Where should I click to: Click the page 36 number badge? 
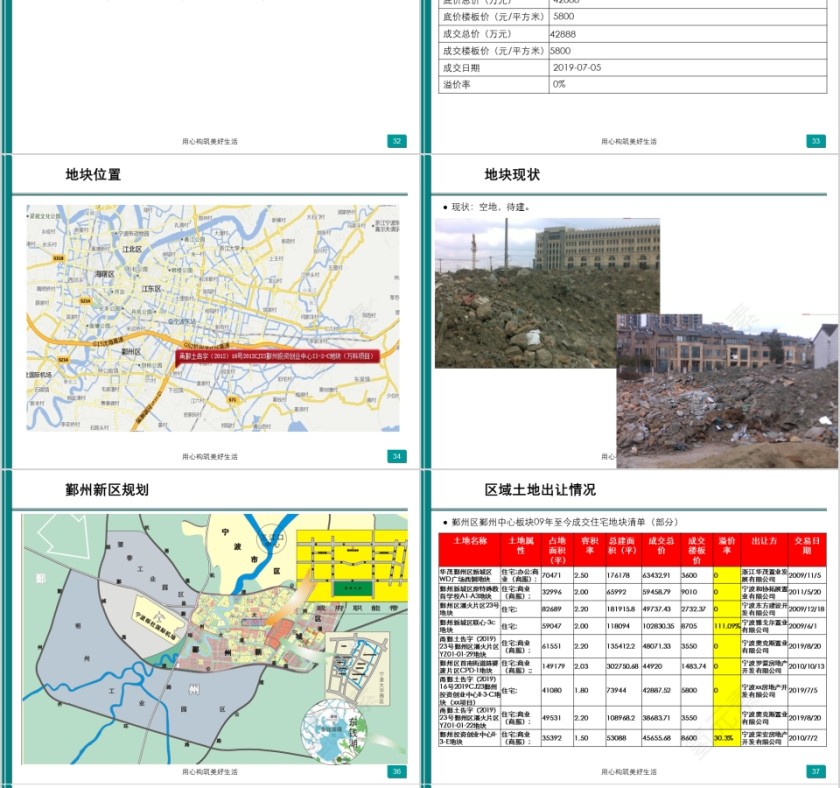pos(397,771)
